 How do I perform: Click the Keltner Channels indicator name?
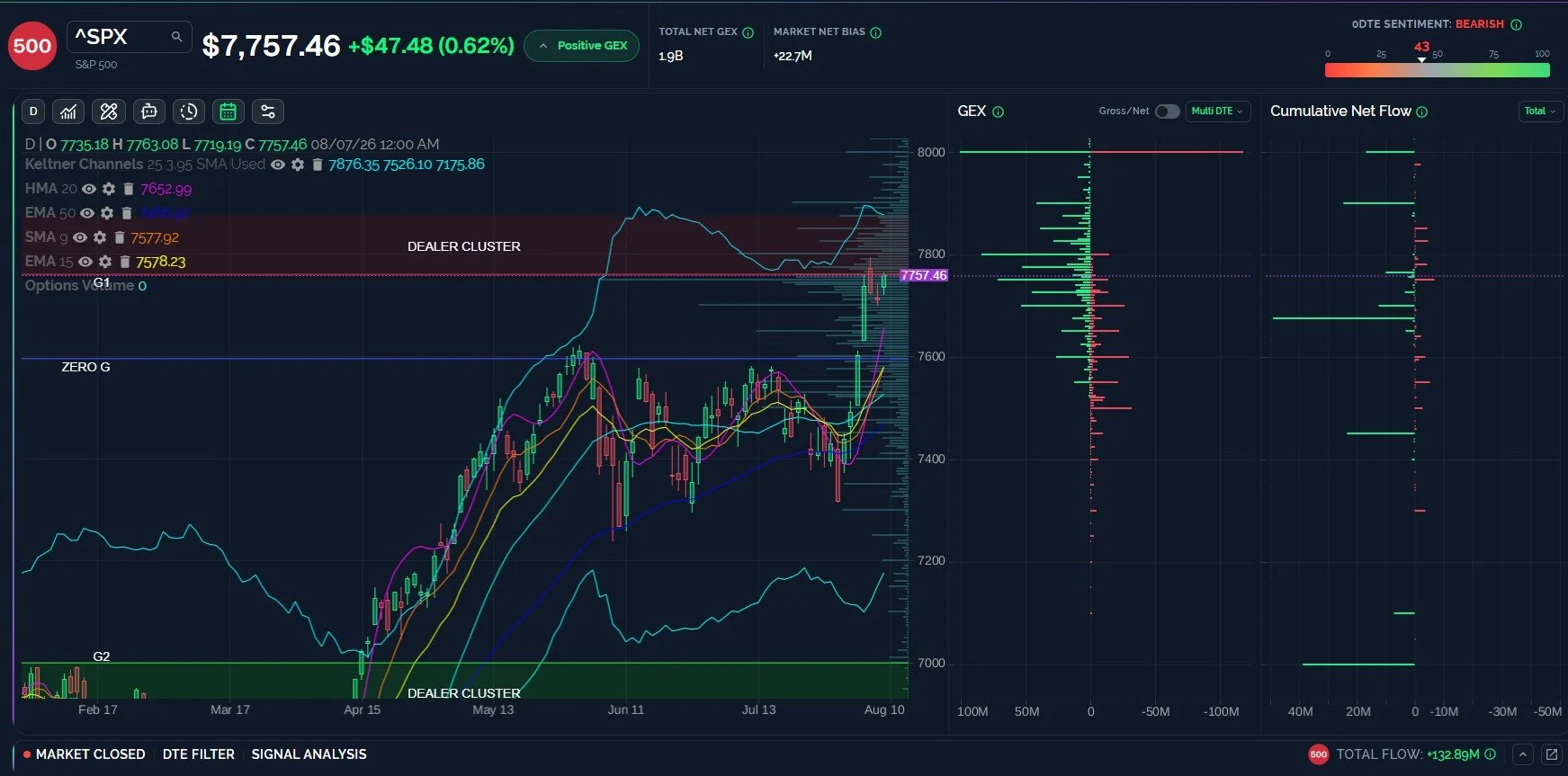84,165
